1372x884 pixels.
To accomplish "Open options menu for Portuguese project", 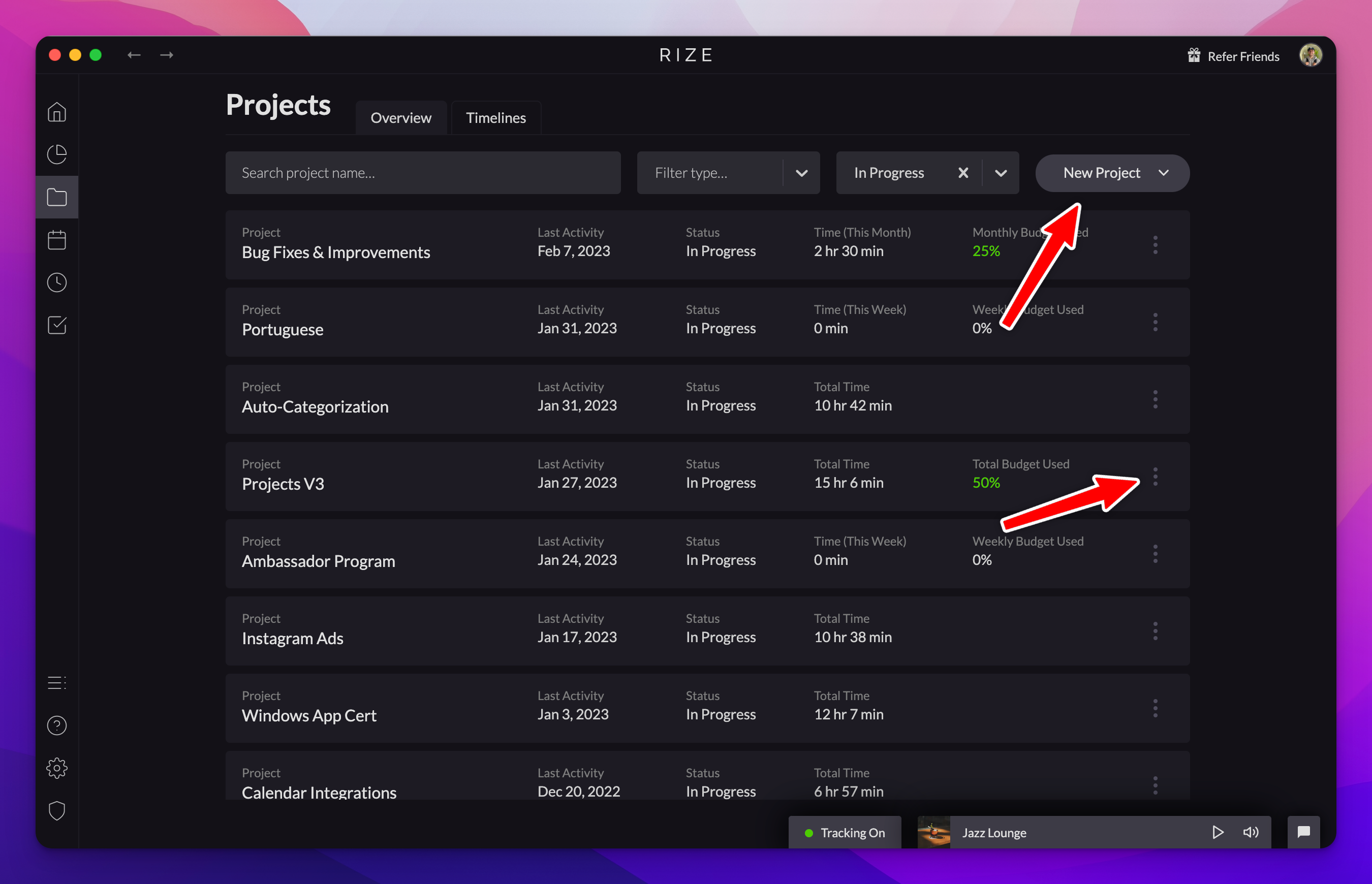I will pyautogui.click(x=1156, y=322).
